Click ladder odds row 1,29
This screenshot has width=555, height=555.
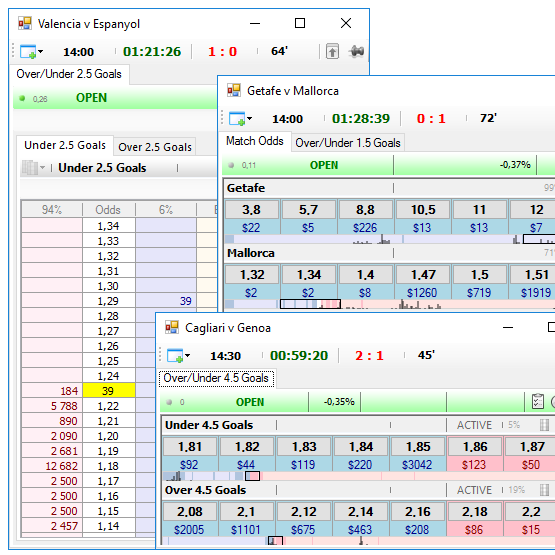[108, 301]
